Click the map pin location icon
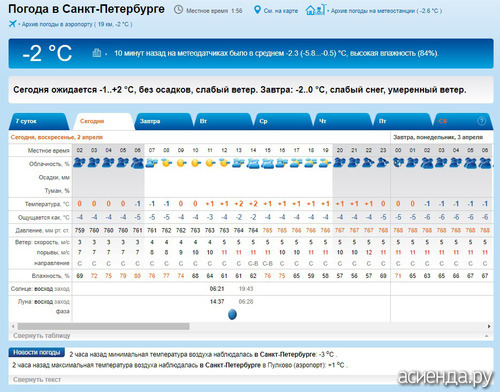The height and width of the screenshot is (392, 500). click(x=257, y=10)
